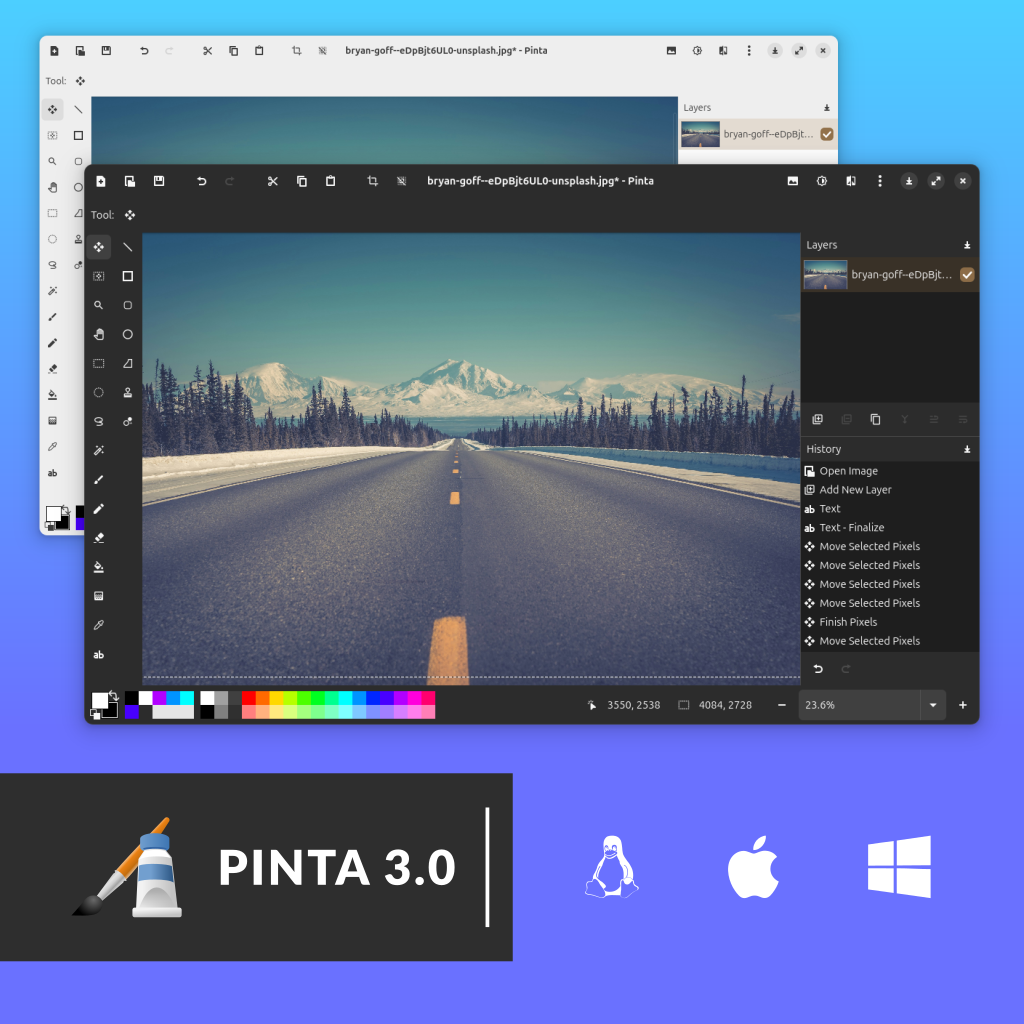This screenshot has width=1024, height=1024.
Task: Select the Move Selected tool in dark window
Action: (x=99, y=247)
